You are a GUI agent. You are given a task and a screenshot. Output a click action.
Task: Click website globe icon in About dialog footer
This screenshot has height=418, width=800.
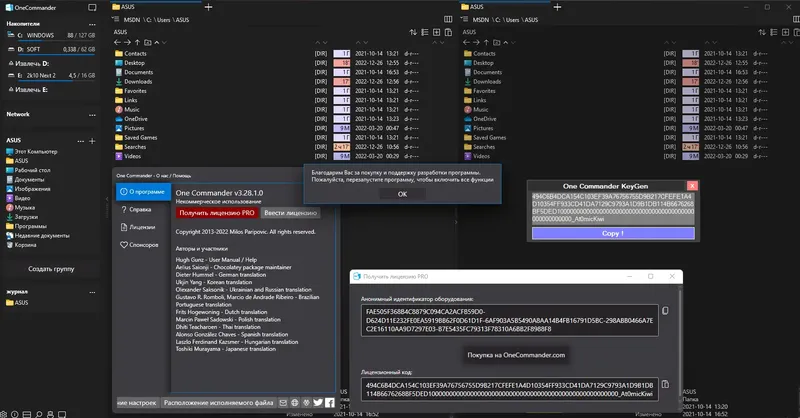pos(295,403)
